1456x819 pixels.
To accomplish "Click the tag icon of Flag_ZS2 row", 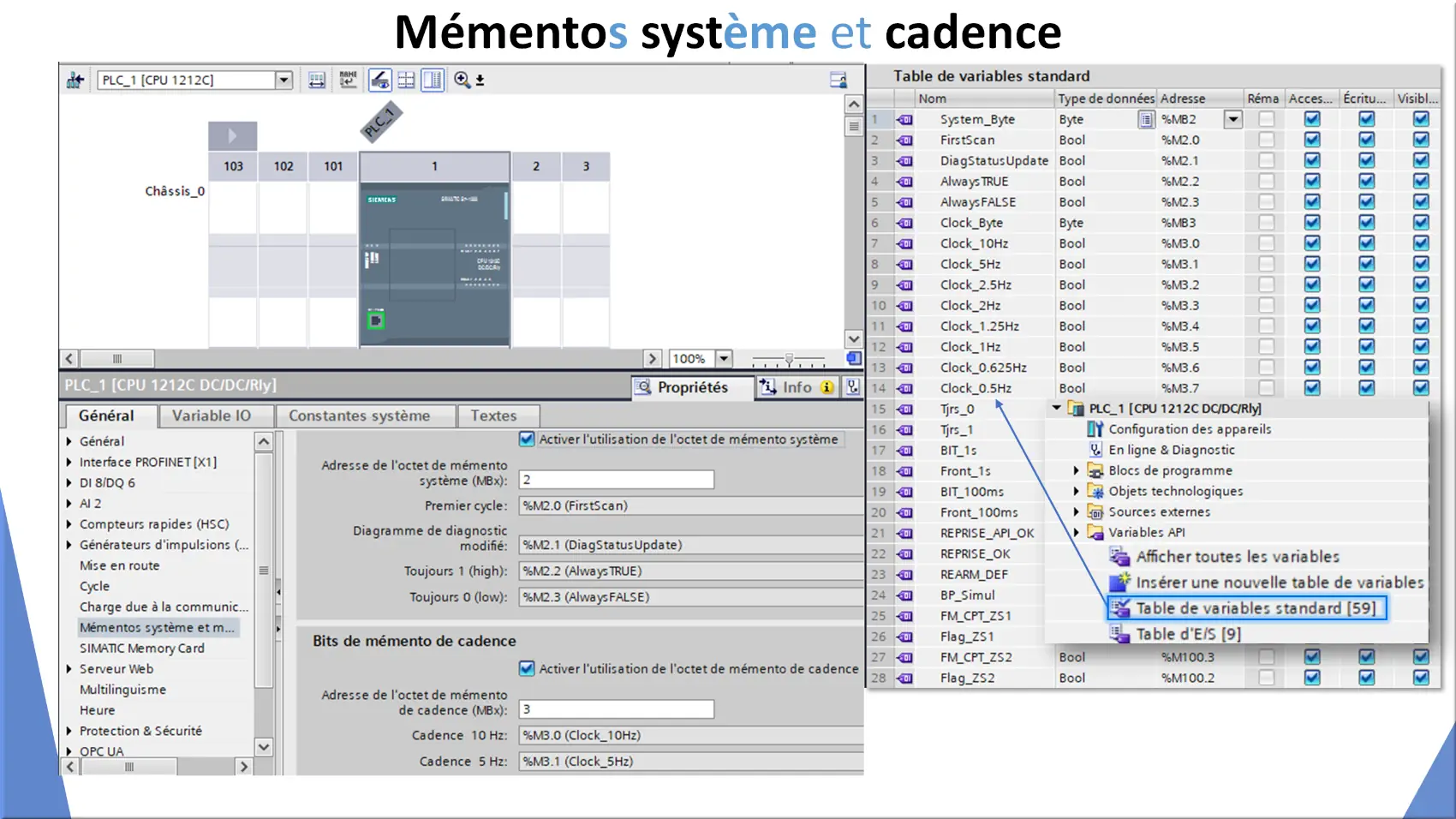I will (x=904, y=678).
